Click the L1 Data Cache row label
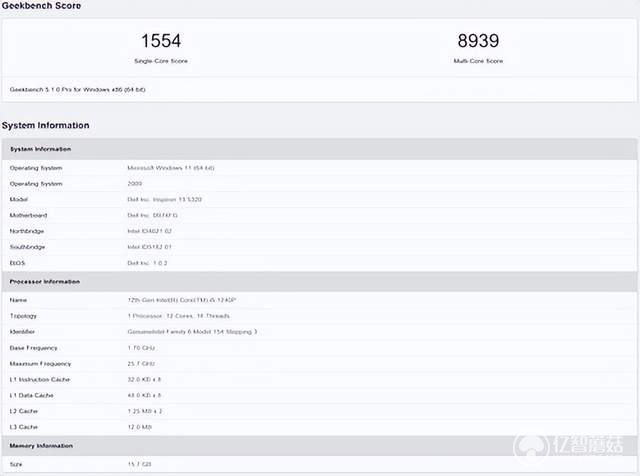The image size is (640, 476). tap(31, 396)
